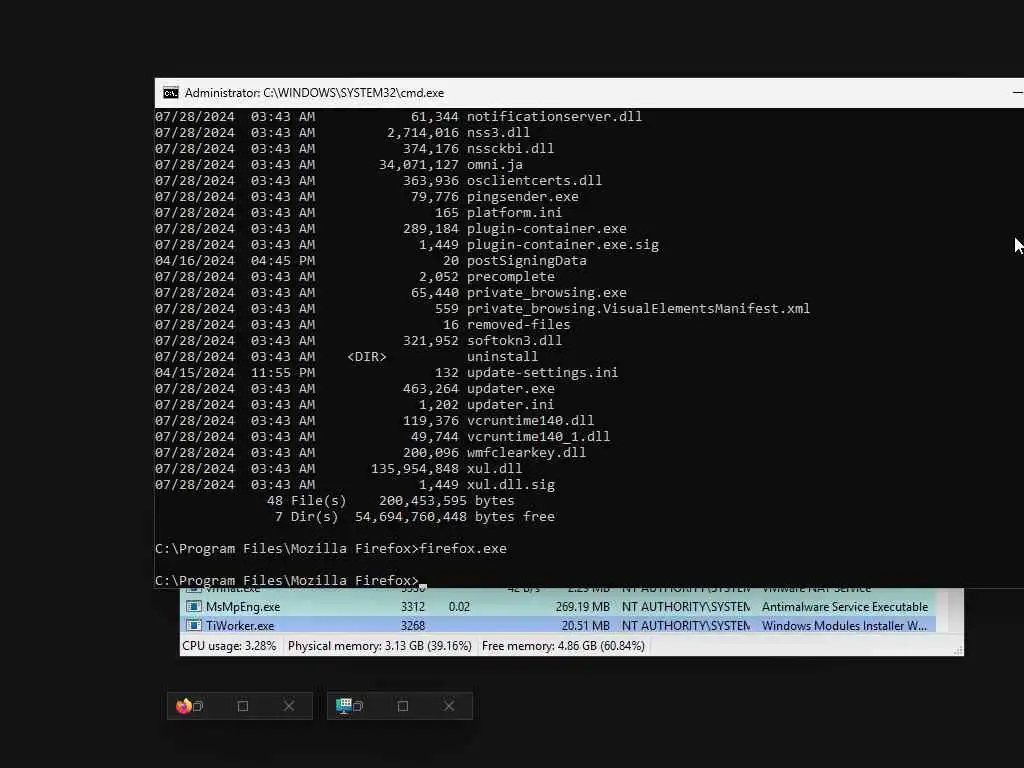Click the 34,071,127 file size value
Image resolution: width=1024 pixels, height=768 pixels.
click(419, 165)
